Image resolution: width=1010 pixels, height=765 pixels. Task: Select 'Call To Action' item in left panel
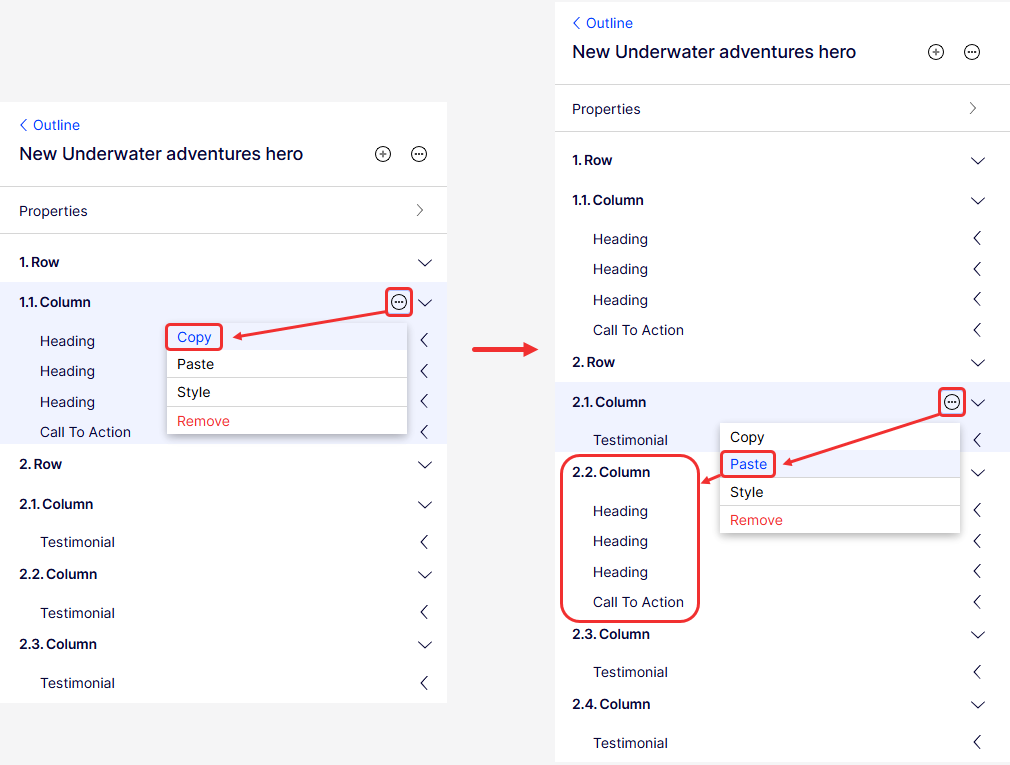pos(85,432)
